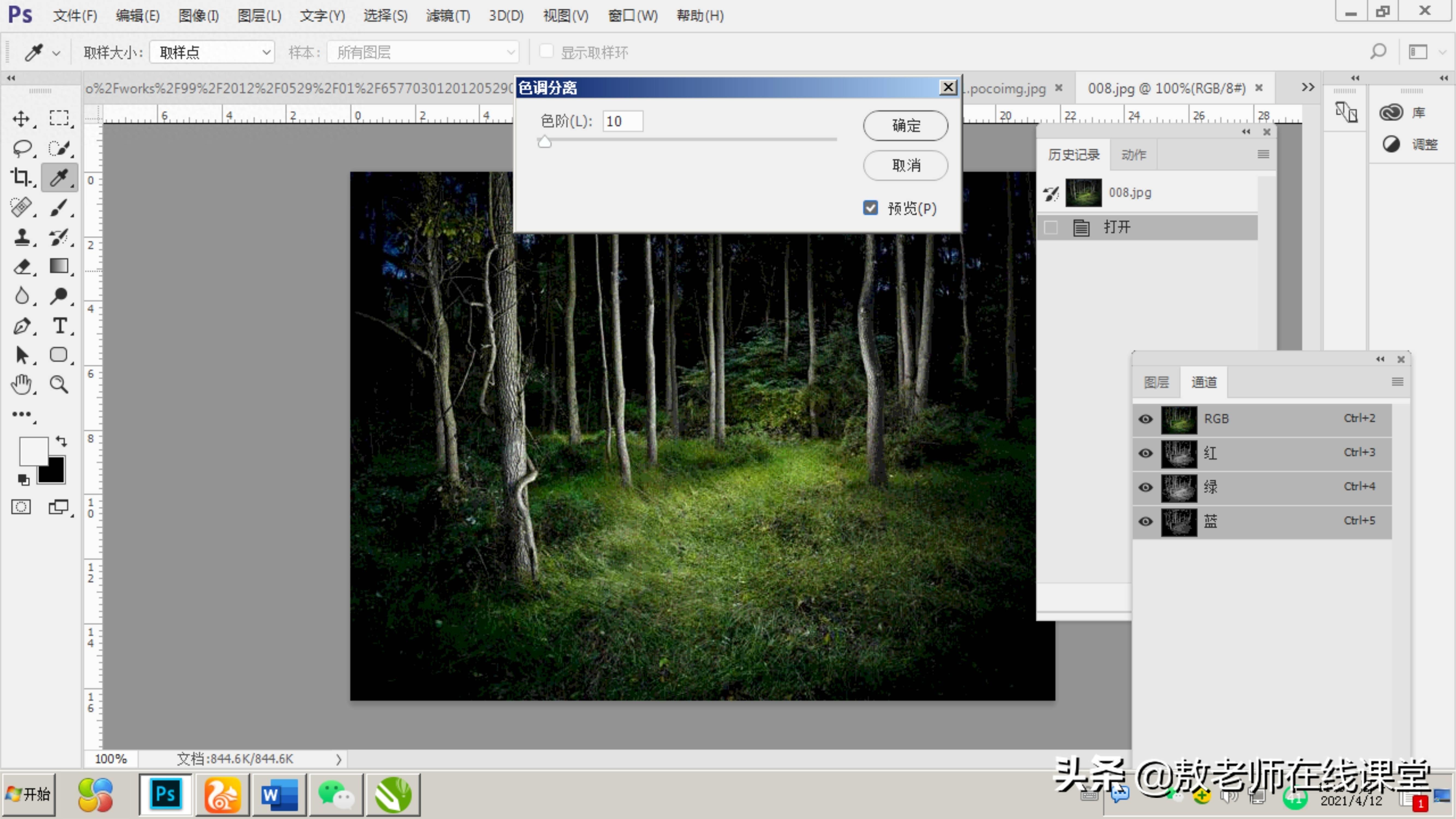
Task: Open the Channels panel menu
Action: tap(1398, 382)
